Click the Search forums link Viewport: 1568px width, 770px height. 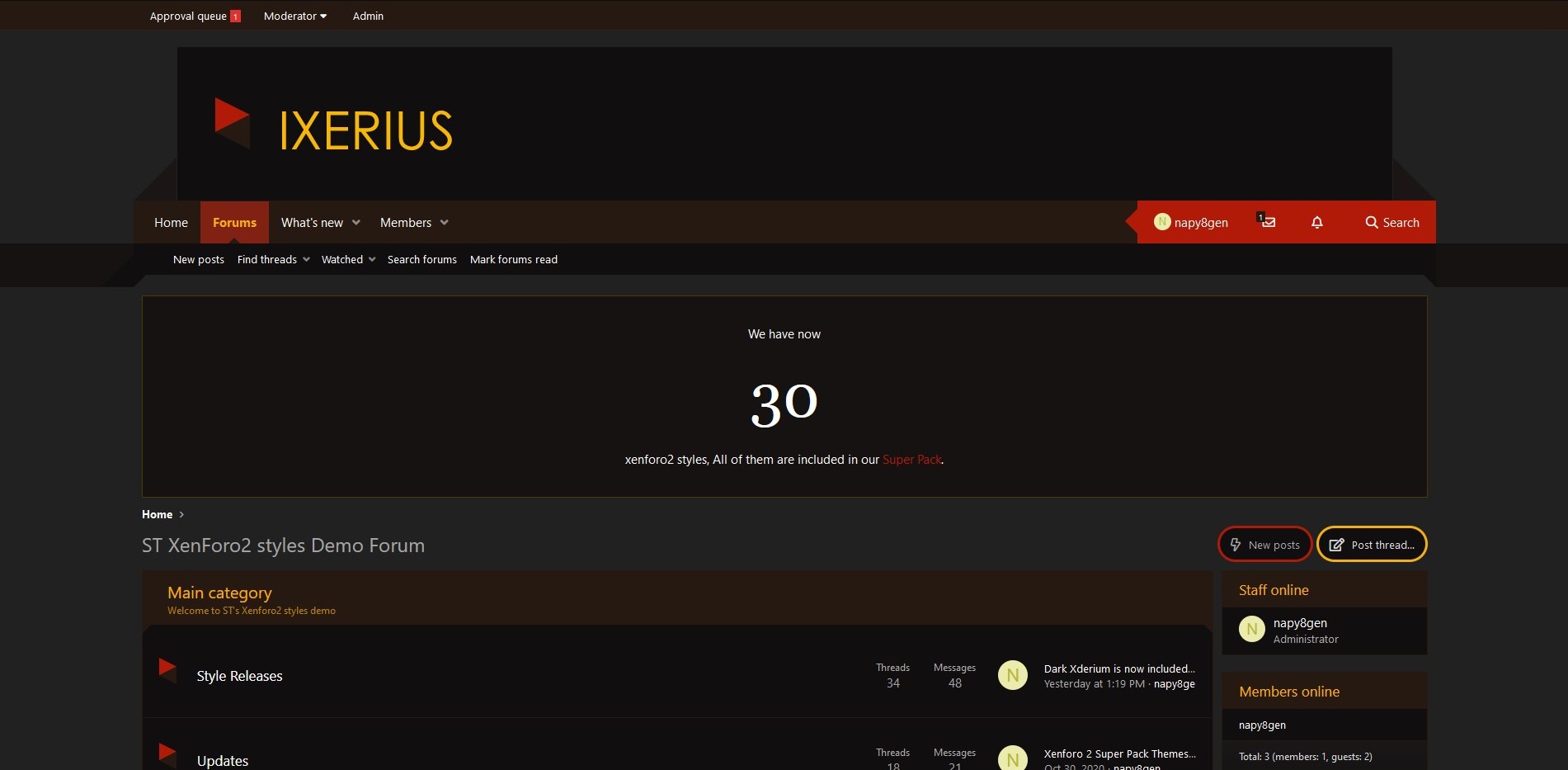click(x=422, y=259)
